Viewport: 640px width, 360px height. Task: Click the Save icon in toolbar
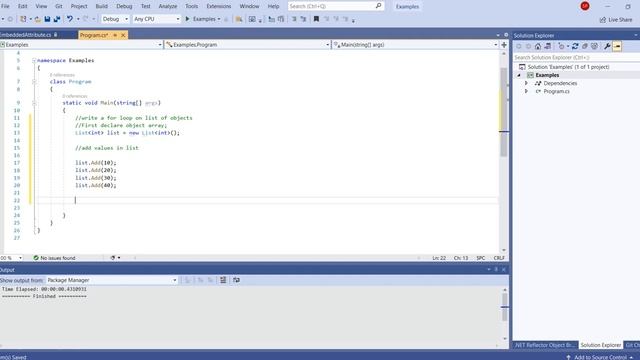[47, 19]
